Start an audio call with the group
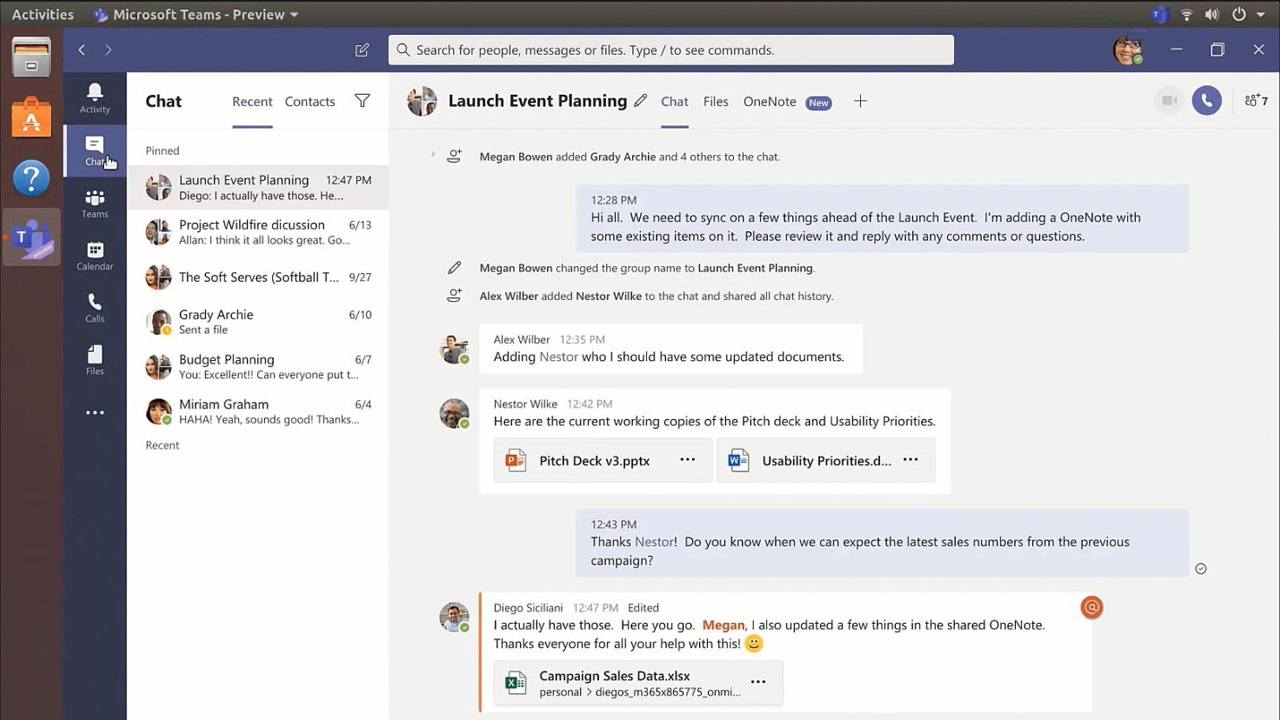This screenshot has height=720, width=1280. pyautogui.click(x=1206, y=101)
